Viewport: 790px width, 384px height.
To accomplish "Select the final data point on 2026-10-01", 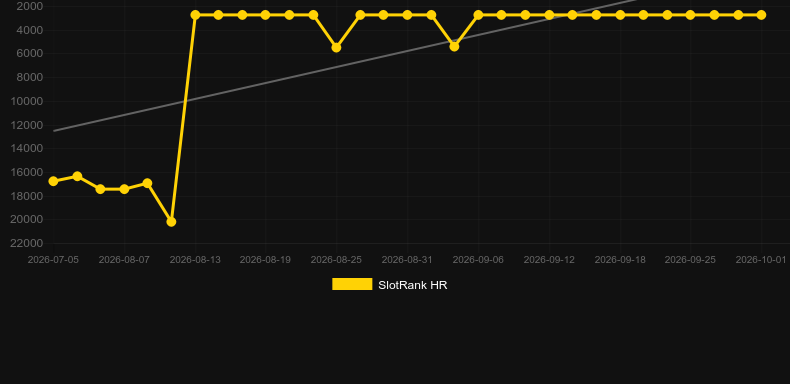I will (x=761, y=15).
